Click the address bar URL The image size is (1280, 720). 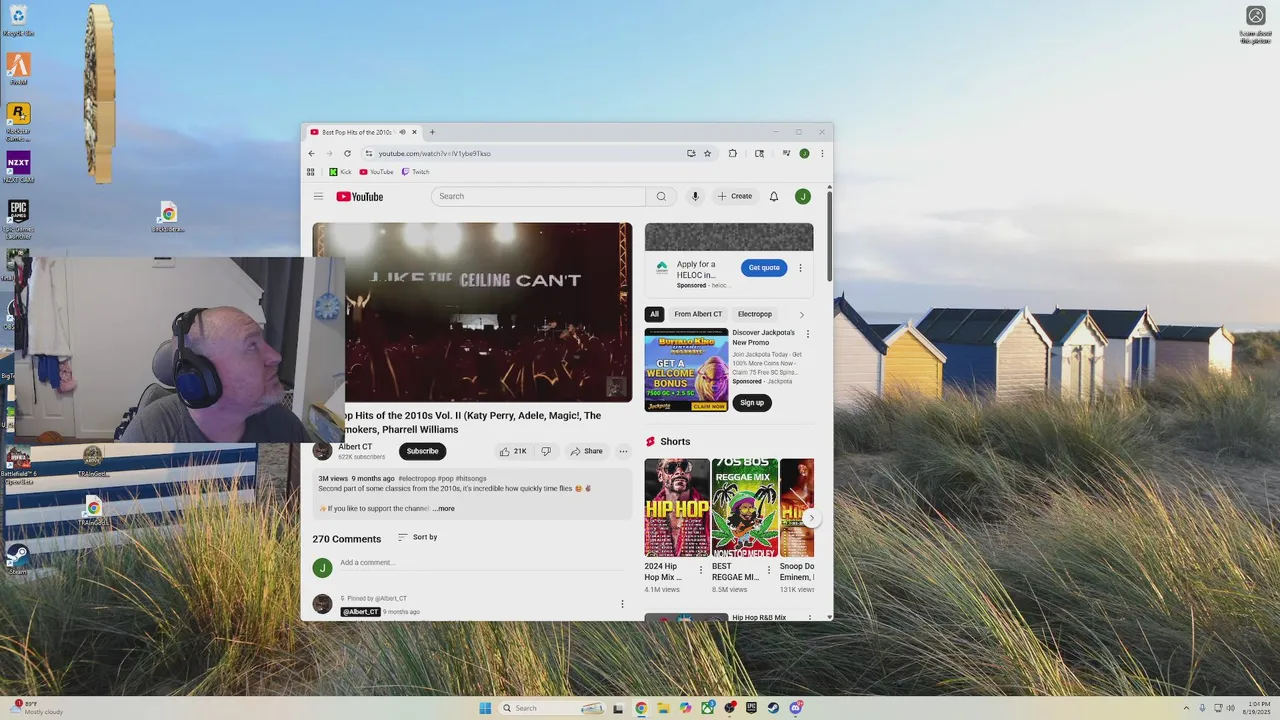coord(434,153)
